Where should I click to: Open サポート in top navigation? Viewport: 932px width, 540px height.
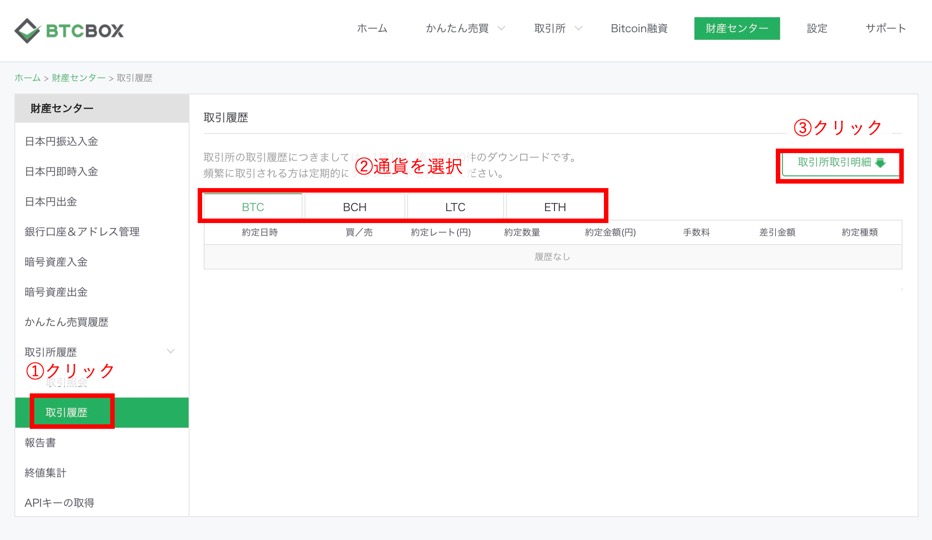(885, 29)
